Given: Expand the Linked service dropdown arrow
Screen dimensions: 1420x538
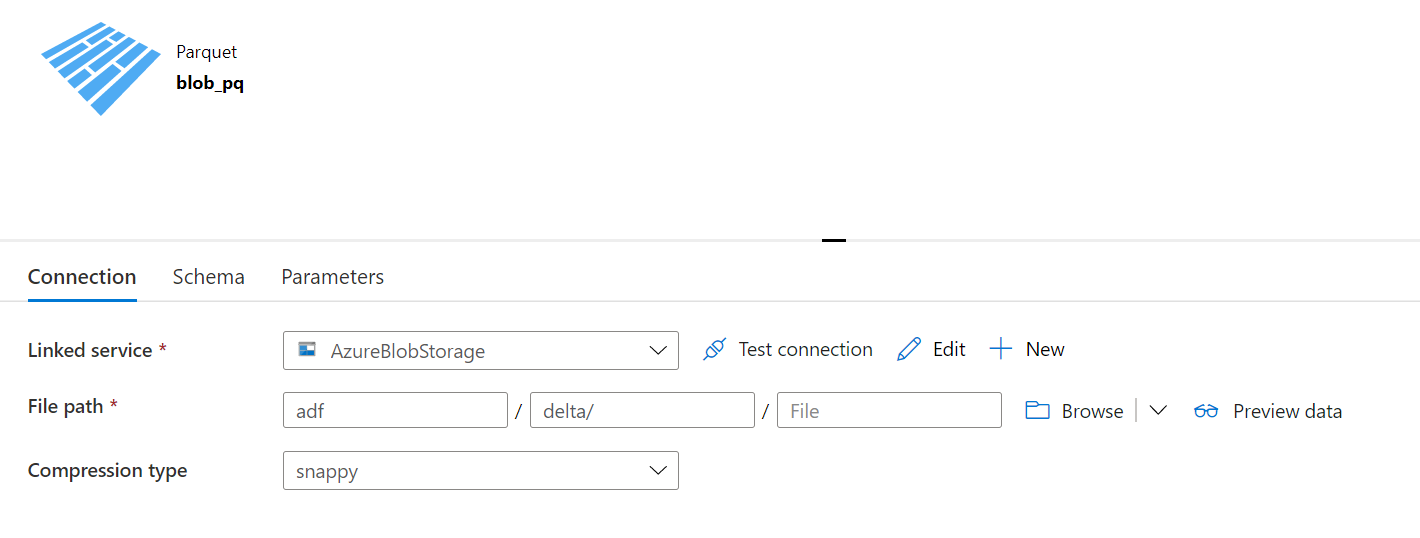Looking at the screenshot, I should 658,350.
